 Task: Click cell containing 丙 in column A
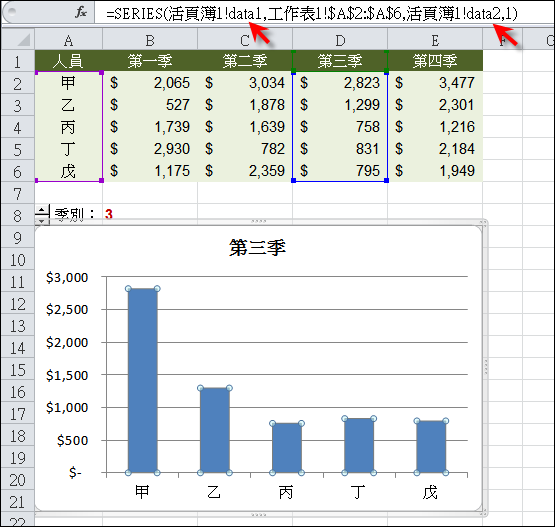click(69, 127)
